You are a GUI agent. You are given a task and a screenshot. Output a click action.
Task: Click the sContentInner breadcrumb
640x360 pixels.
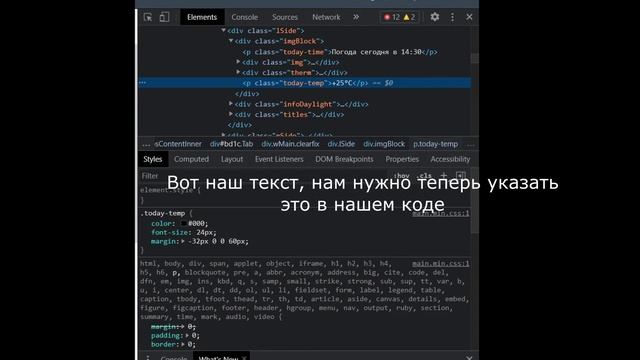pos(178,144)
